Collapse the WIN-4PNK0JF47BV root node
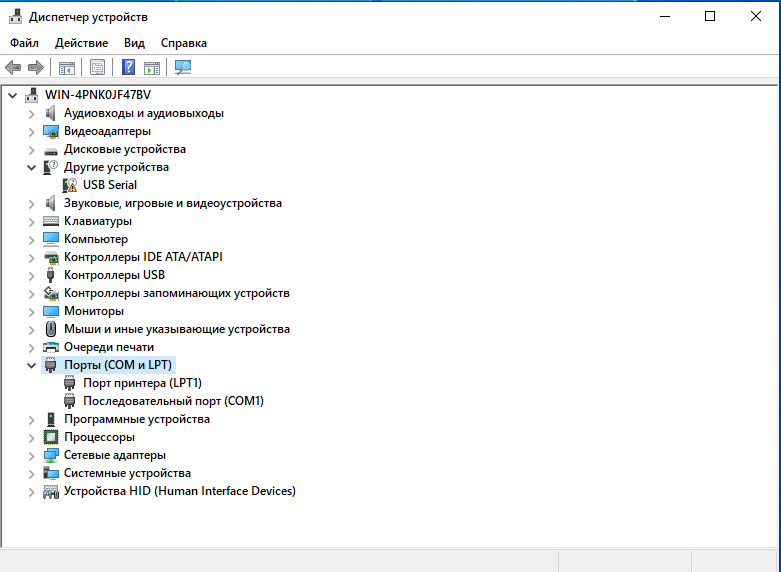 click(x=12, y=95)
